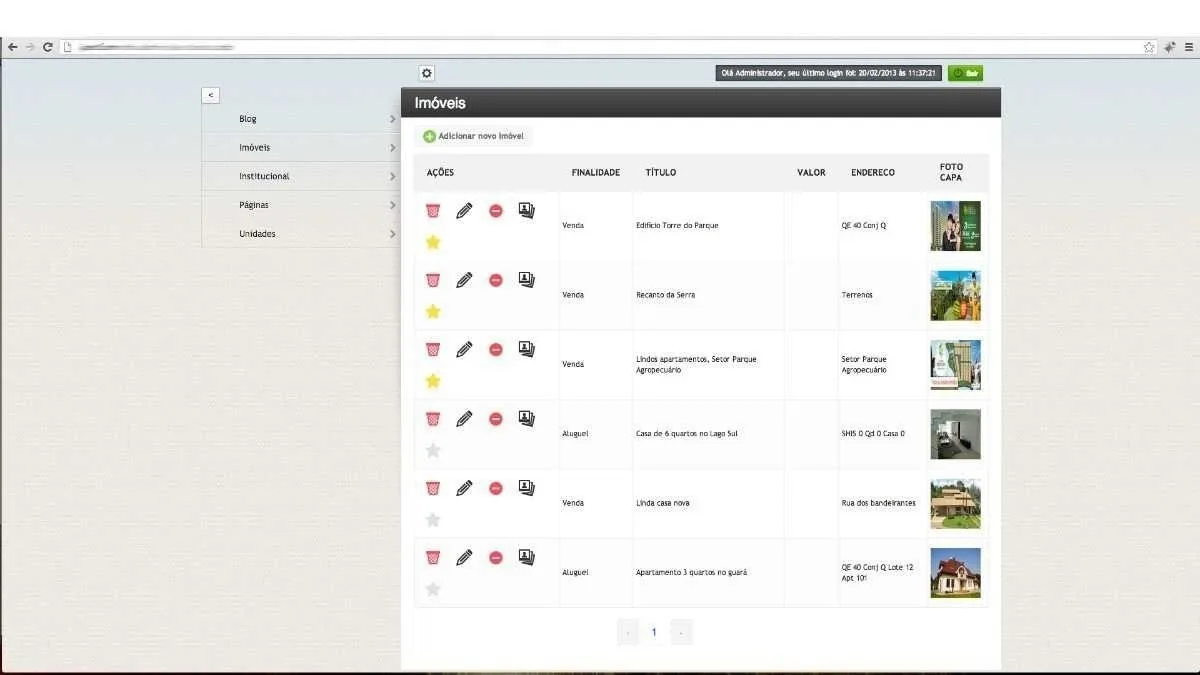Deactivate the Casa de 6 quartos listing
The height and width of the screenshot is (675, 1200).
[496, 419]
